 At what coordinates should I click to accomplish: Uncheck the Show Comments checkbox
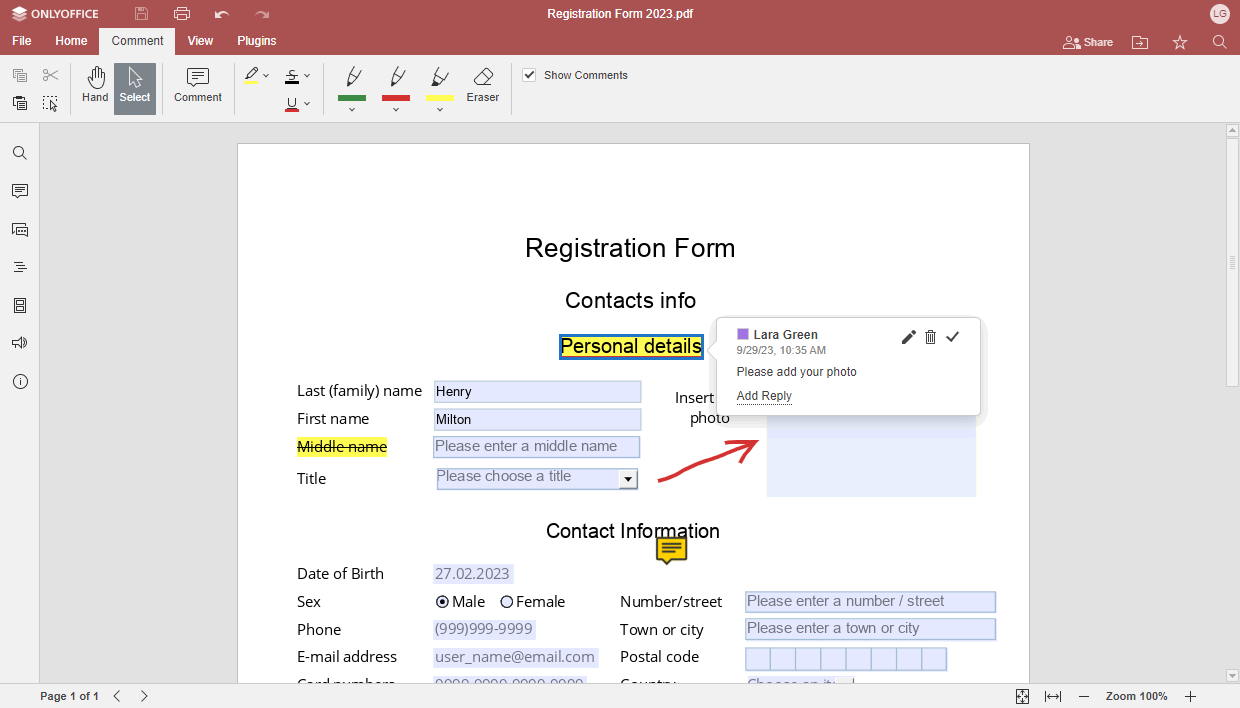(528, 74)
